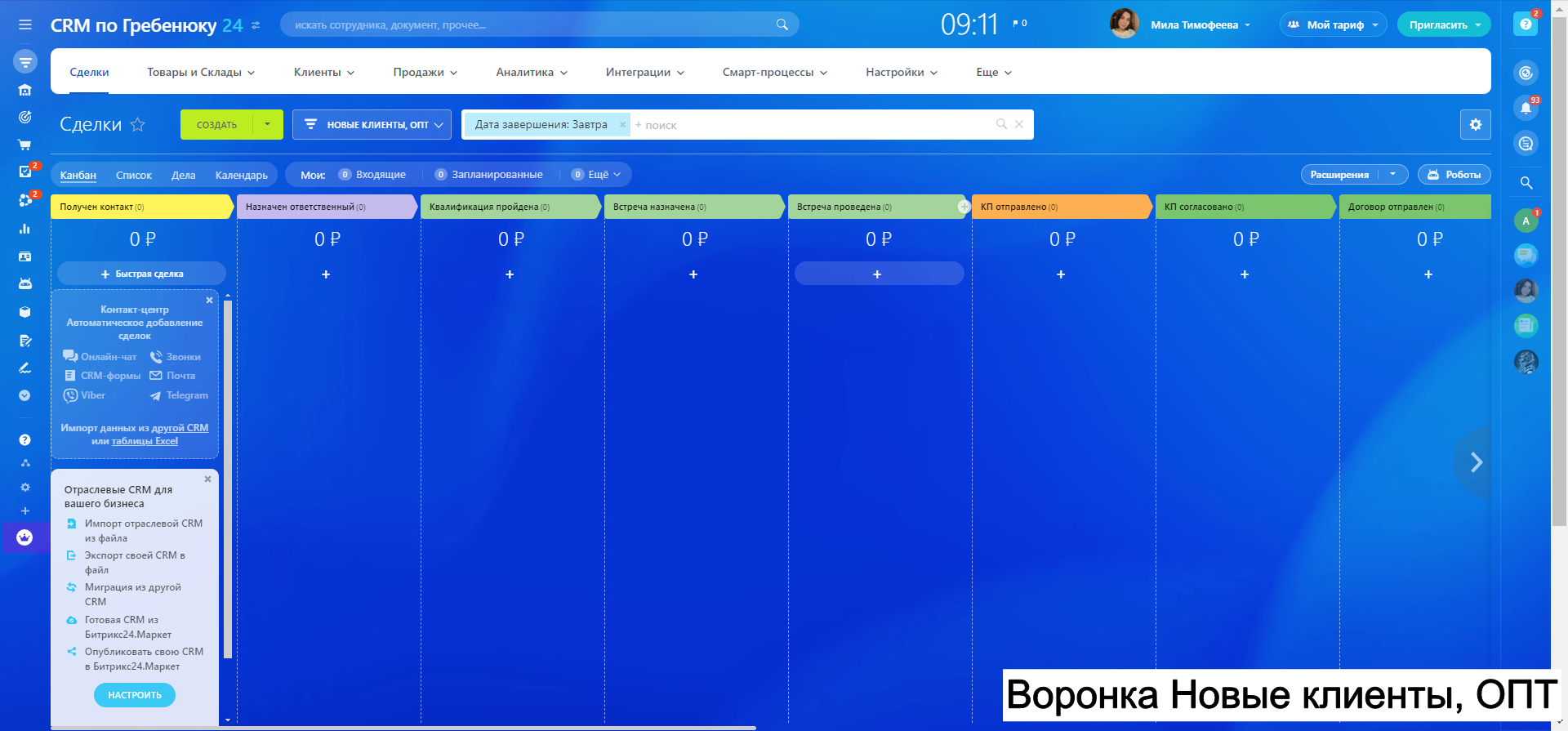This screenshot has height=731, width=1568.
Task: Expand the Смарт-процессы menu
Action: coord(775,72)
